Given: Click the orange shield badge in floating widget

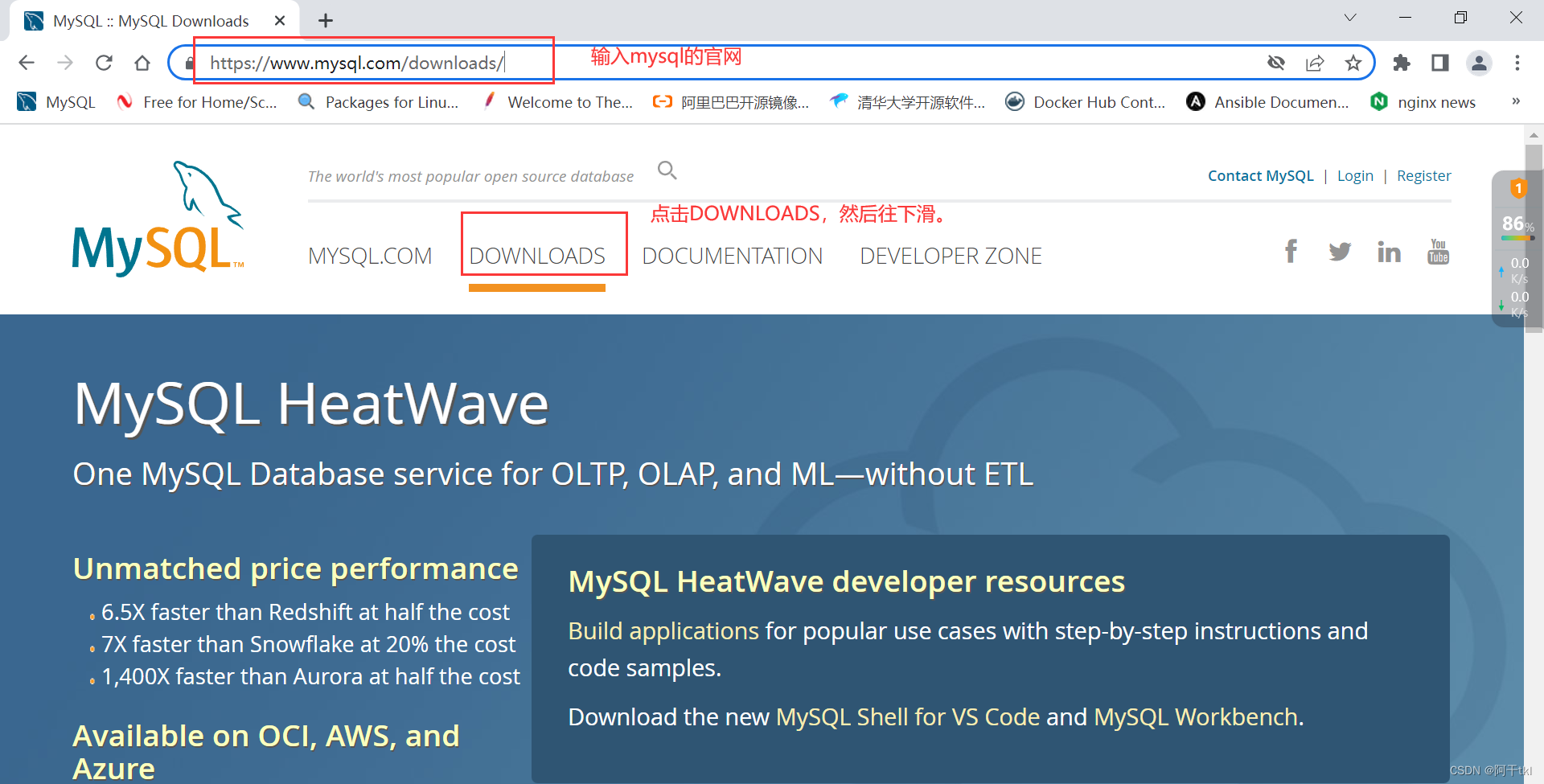Looking at the screenshot, I should click(1518, 188).
